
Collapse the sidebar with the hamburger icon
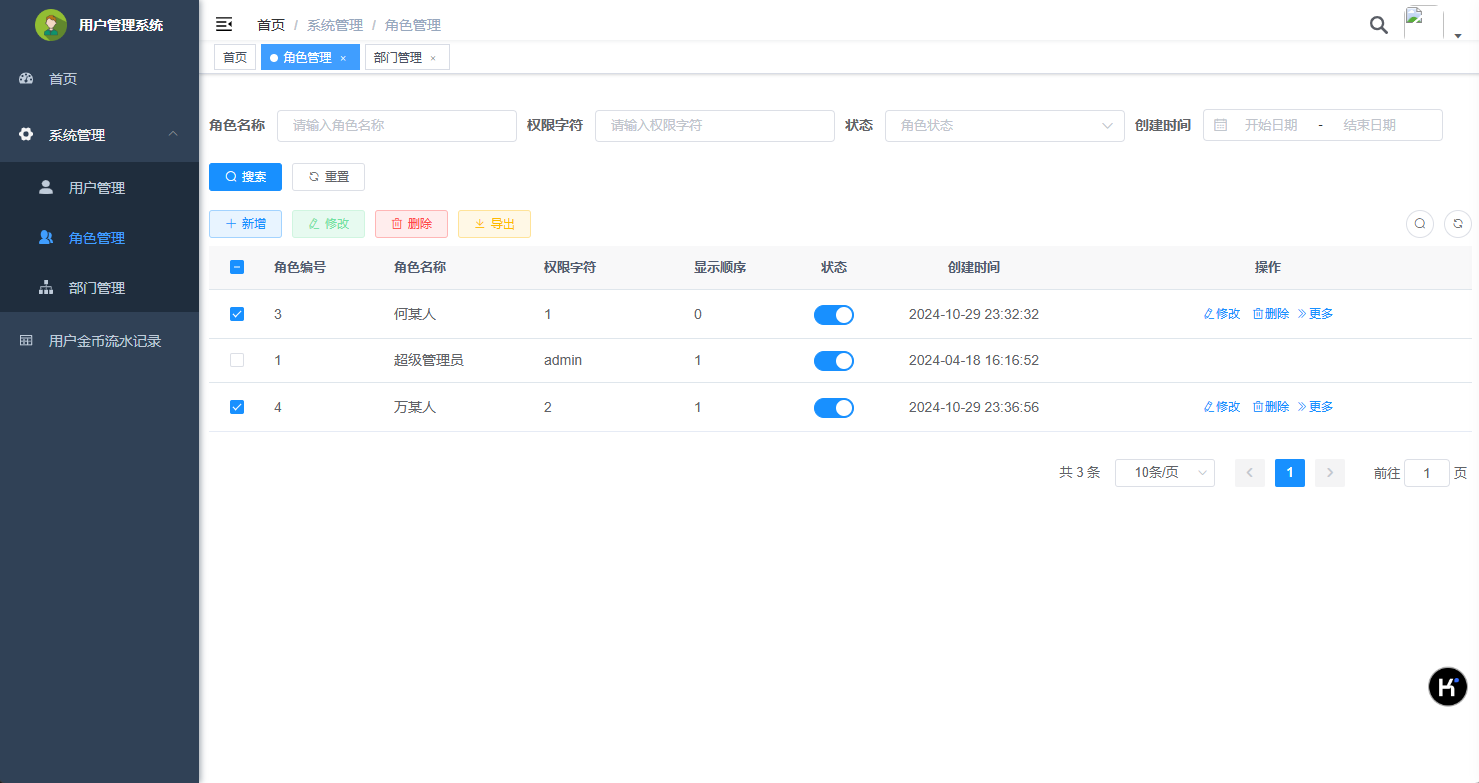click(x=224, y=24)
